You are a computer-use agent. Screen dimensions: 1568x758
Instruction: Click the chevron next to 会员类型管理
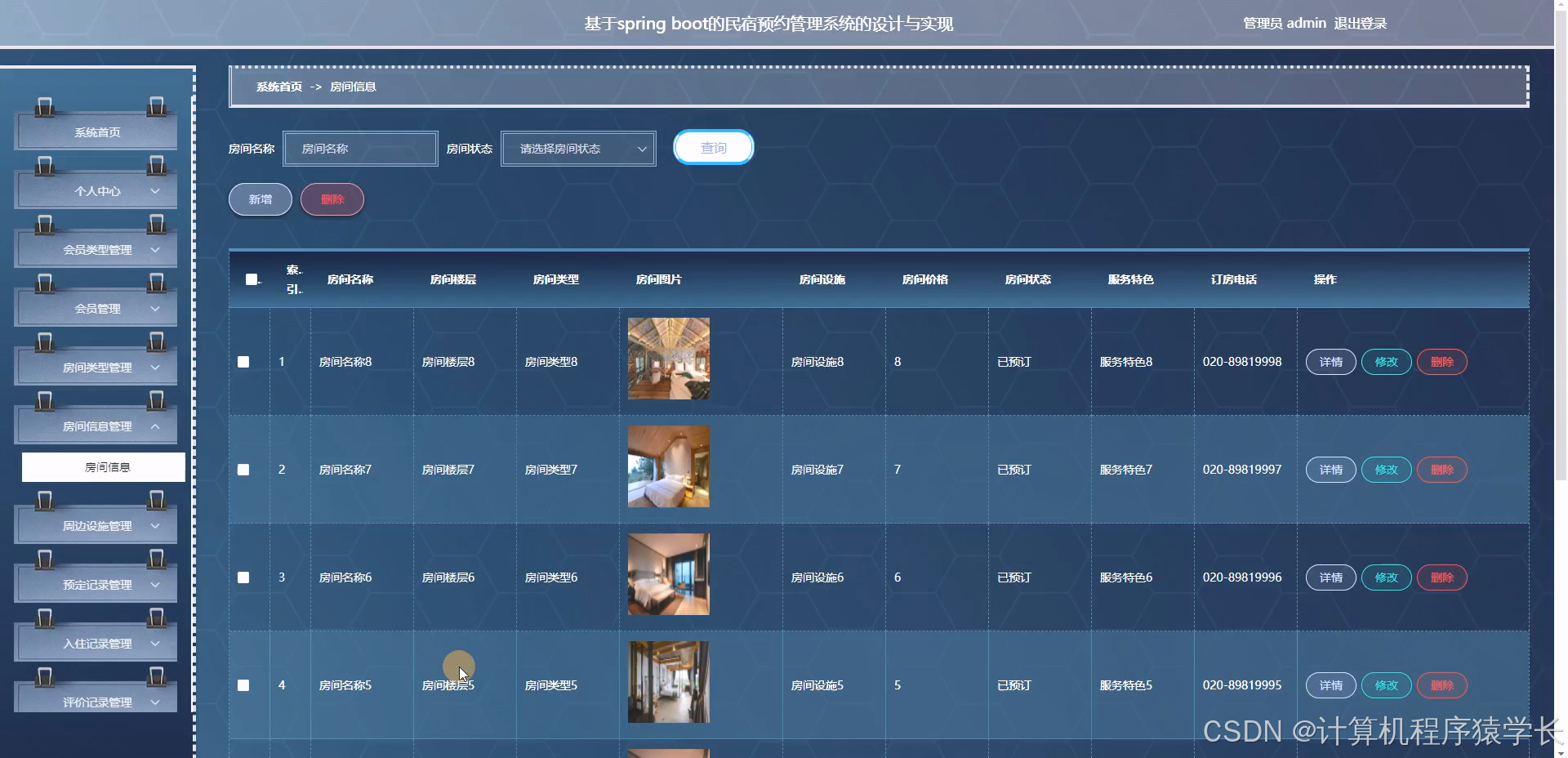pos(155,250)
